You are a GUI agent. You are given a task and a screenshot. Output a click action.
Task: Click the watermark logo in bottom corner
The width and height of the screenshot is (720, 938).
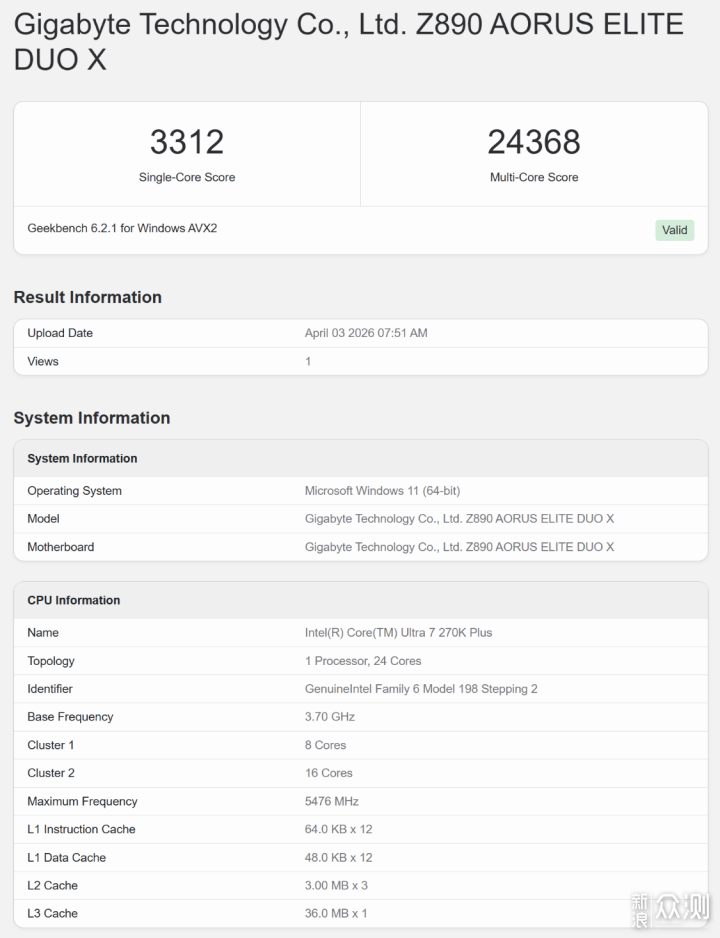[669, 910]
